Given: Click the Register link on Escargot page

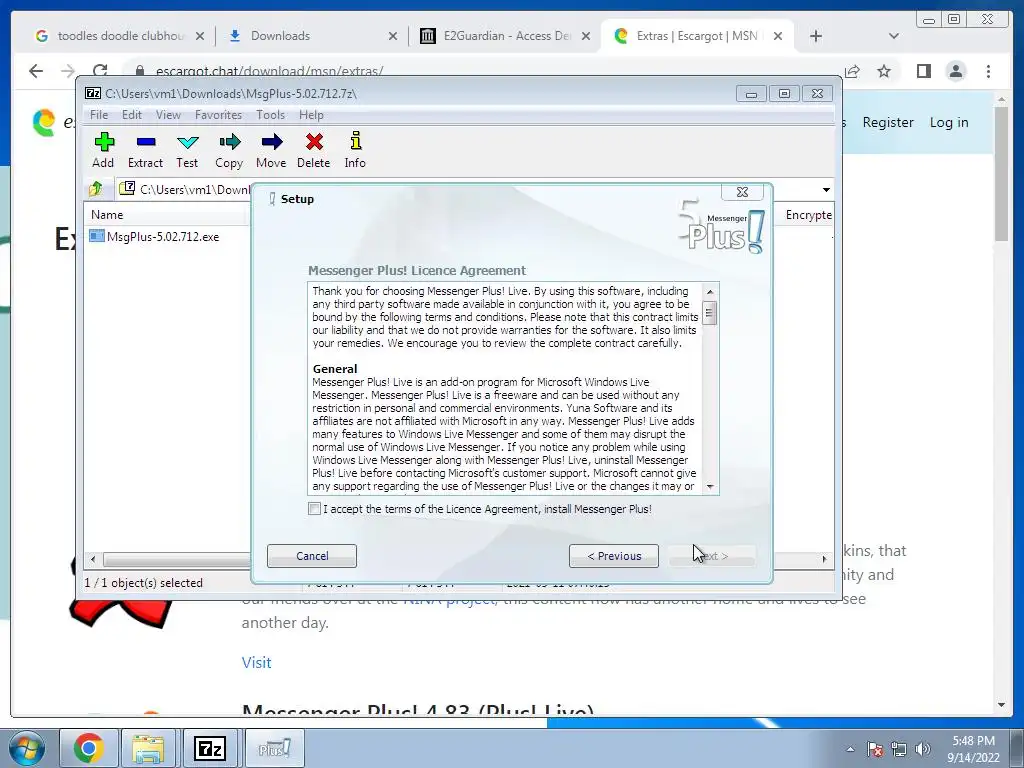Looking at the screenshot, I should [888, 122].
